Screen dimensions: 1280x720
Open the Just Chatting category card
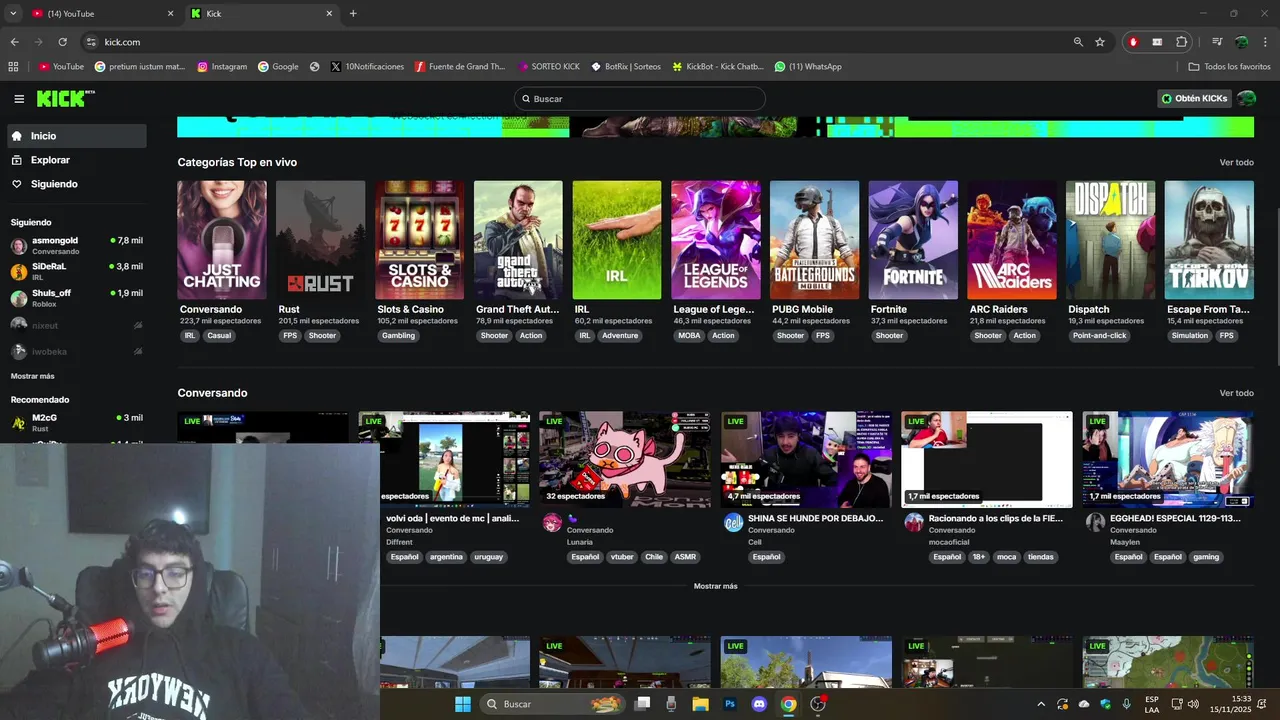(222, 240)
